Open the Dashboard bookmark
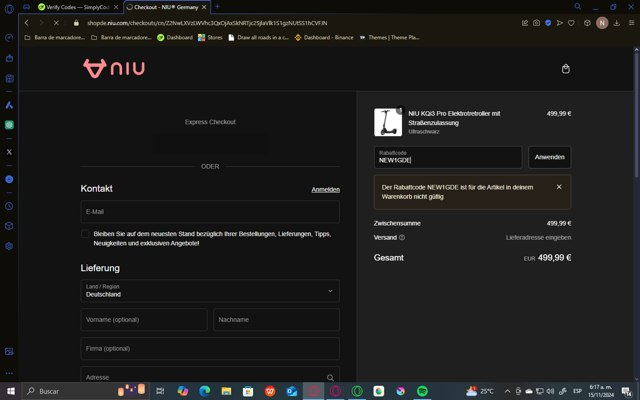The height and width of the screenshot is (400, 640). (x=175, y=38)
